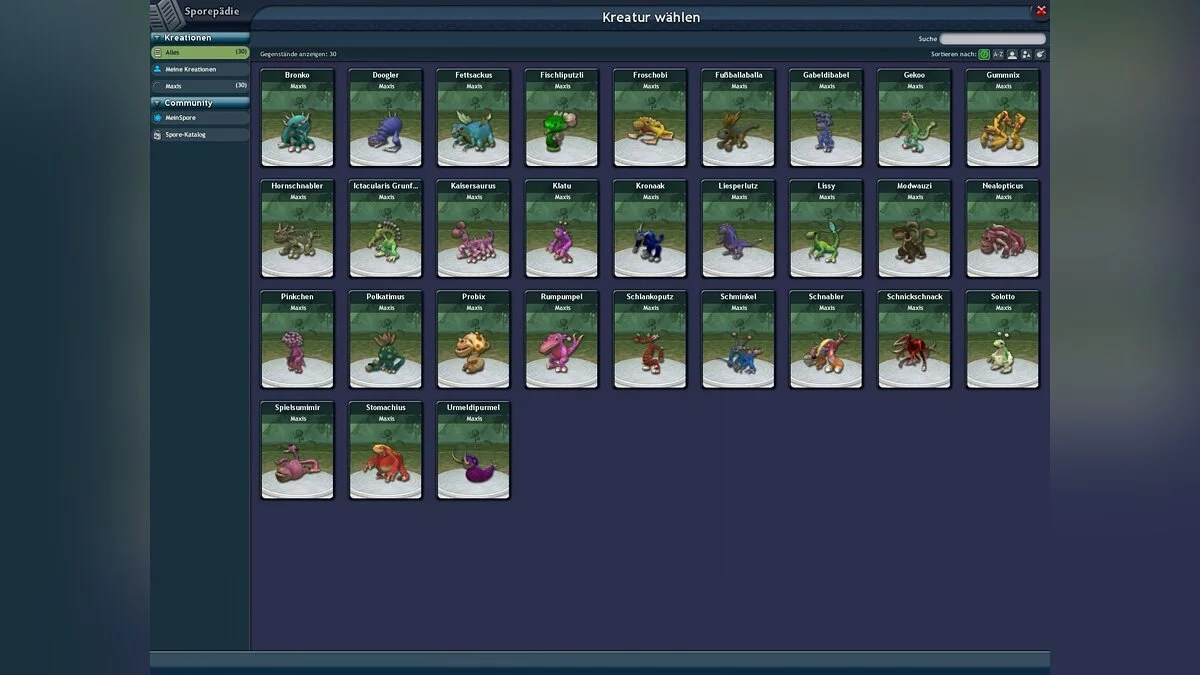Select the Alles filter

point(200,52)
